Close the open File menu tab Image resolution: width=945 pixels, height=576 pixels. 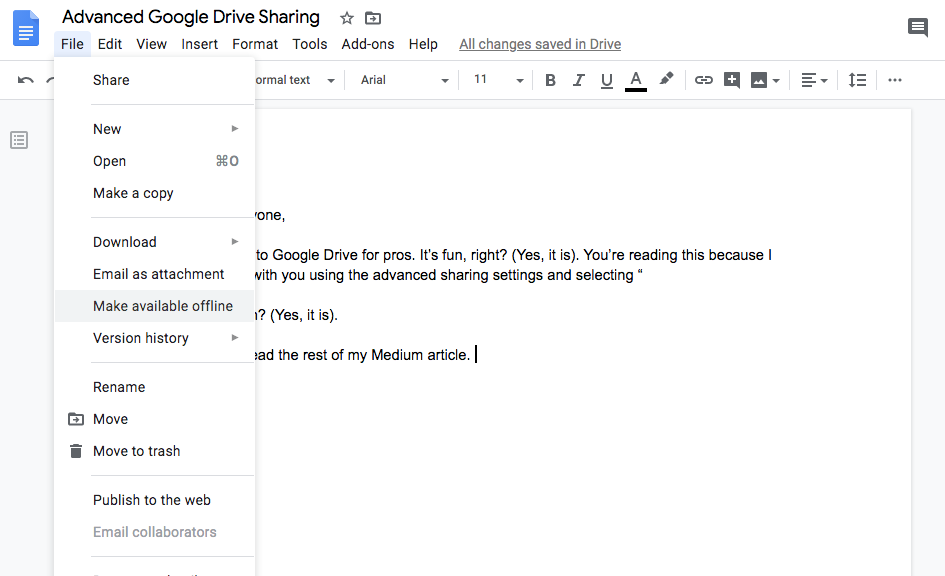72,44
